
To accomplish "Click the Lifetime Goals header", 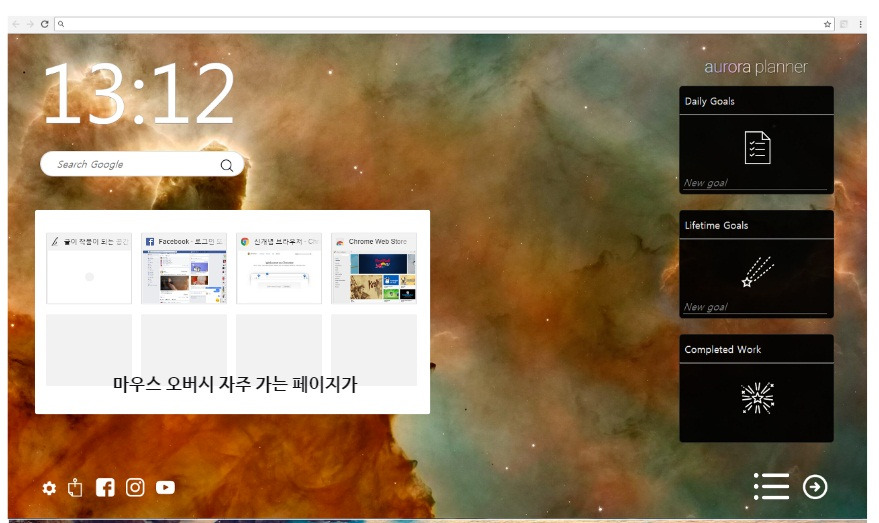I will point(756,225).
